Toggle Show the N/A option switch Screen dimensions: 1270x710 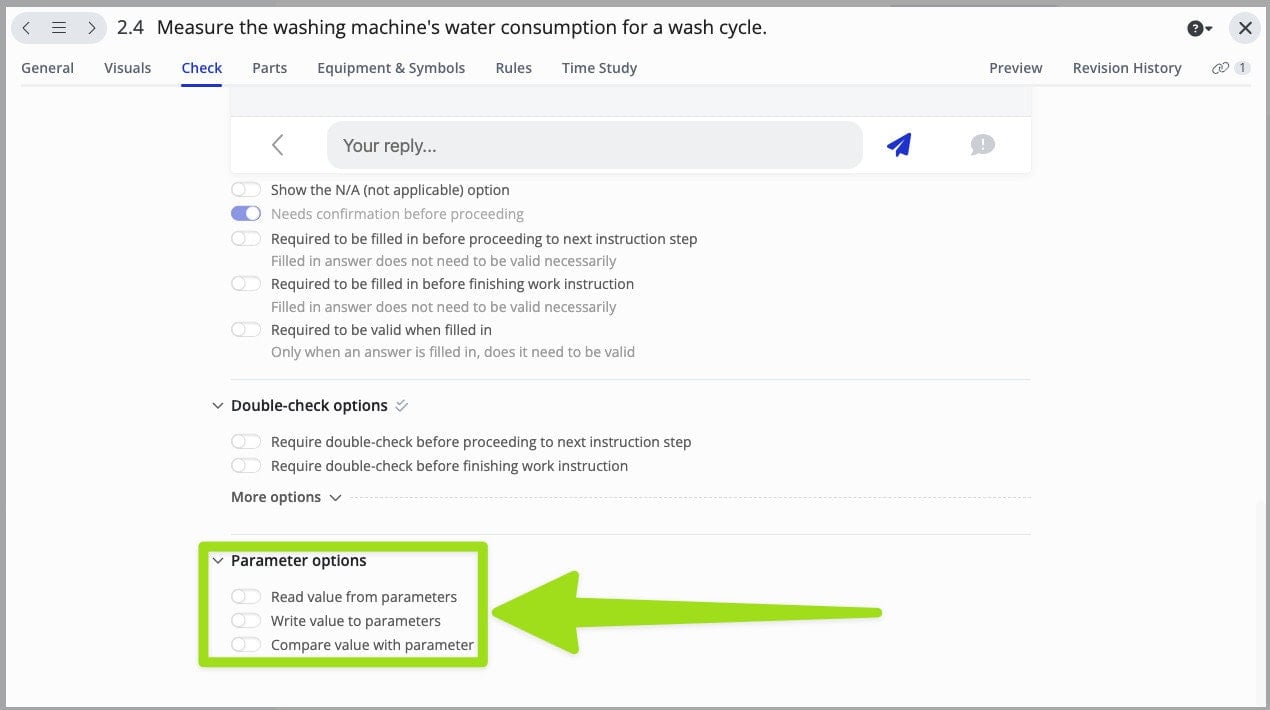point(246,190)
